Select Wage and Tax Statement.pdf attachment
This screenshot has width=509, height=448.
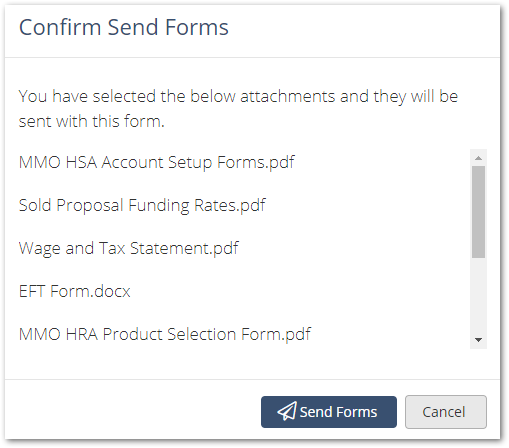pyautogui.click(x=129, y=248)
